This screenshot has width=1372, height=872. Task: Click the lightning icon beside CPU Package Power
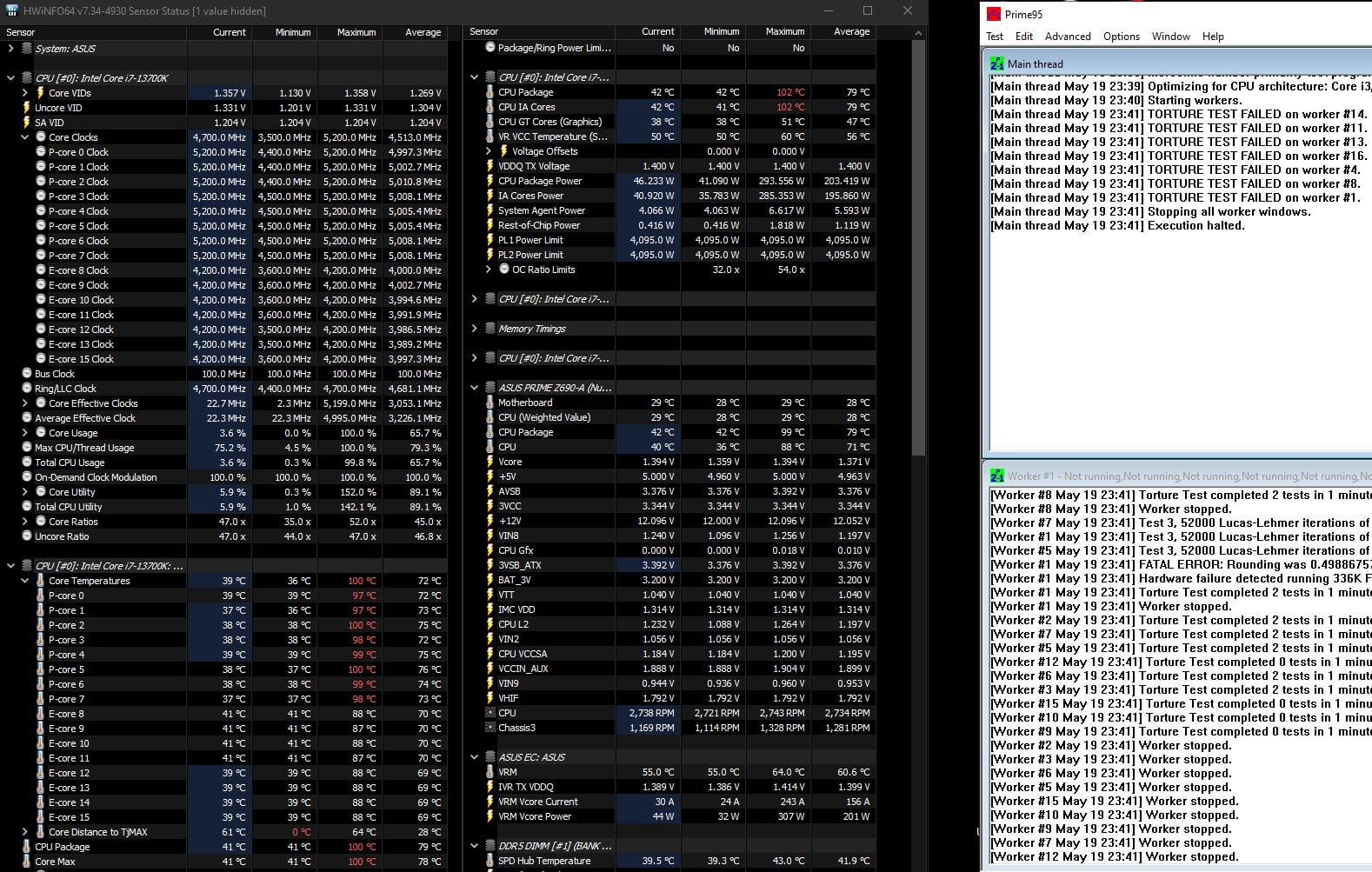point(490,181)
